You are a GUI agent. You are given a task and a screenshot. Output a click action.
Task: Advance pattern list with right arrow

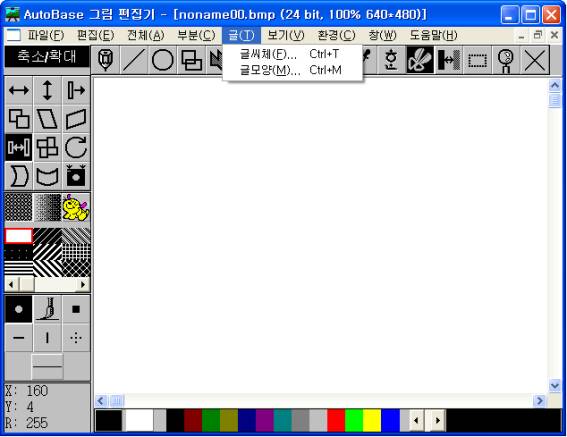83,284
